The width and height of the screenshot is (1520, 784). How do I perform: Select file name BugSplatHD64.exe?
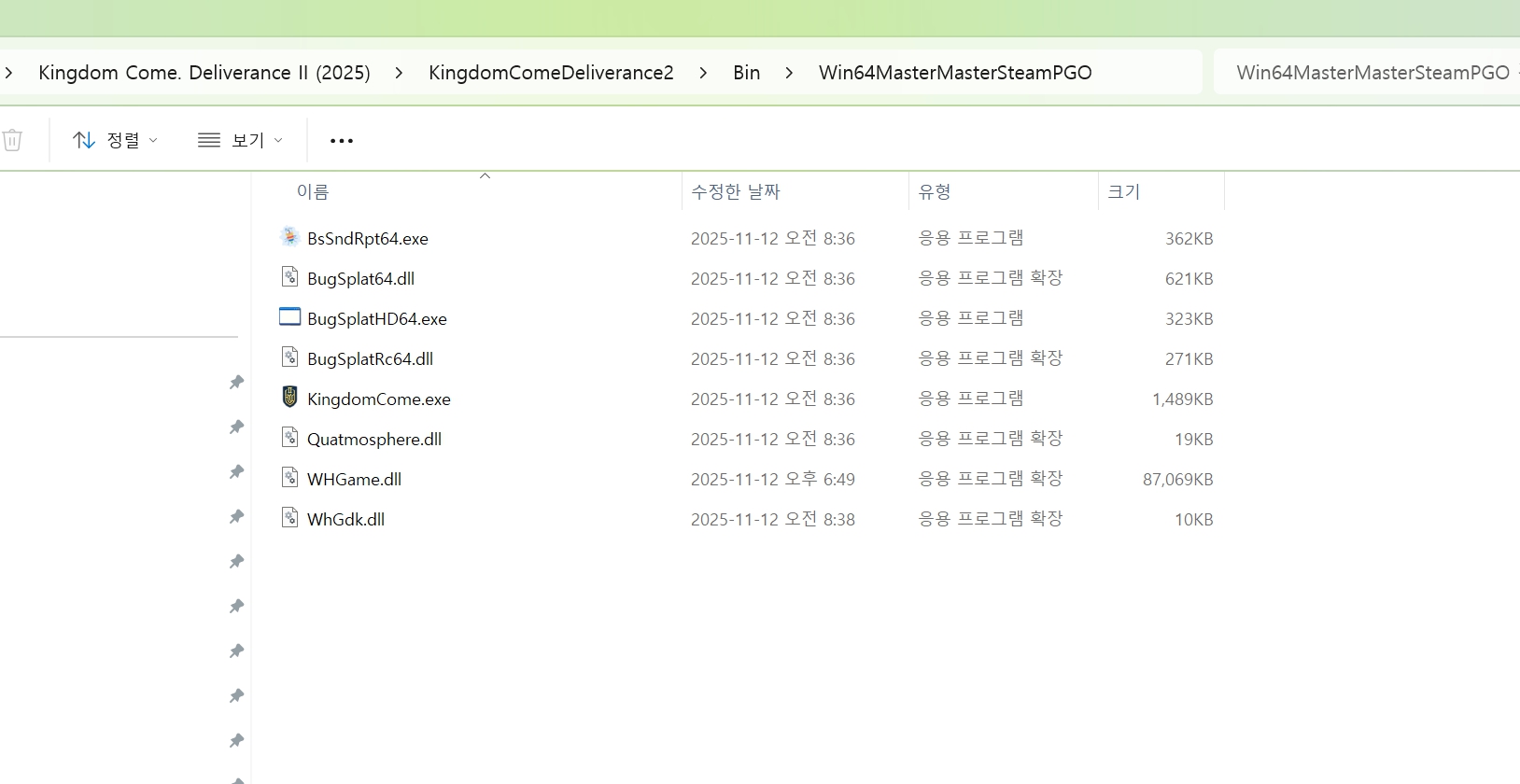pos(377,318)
